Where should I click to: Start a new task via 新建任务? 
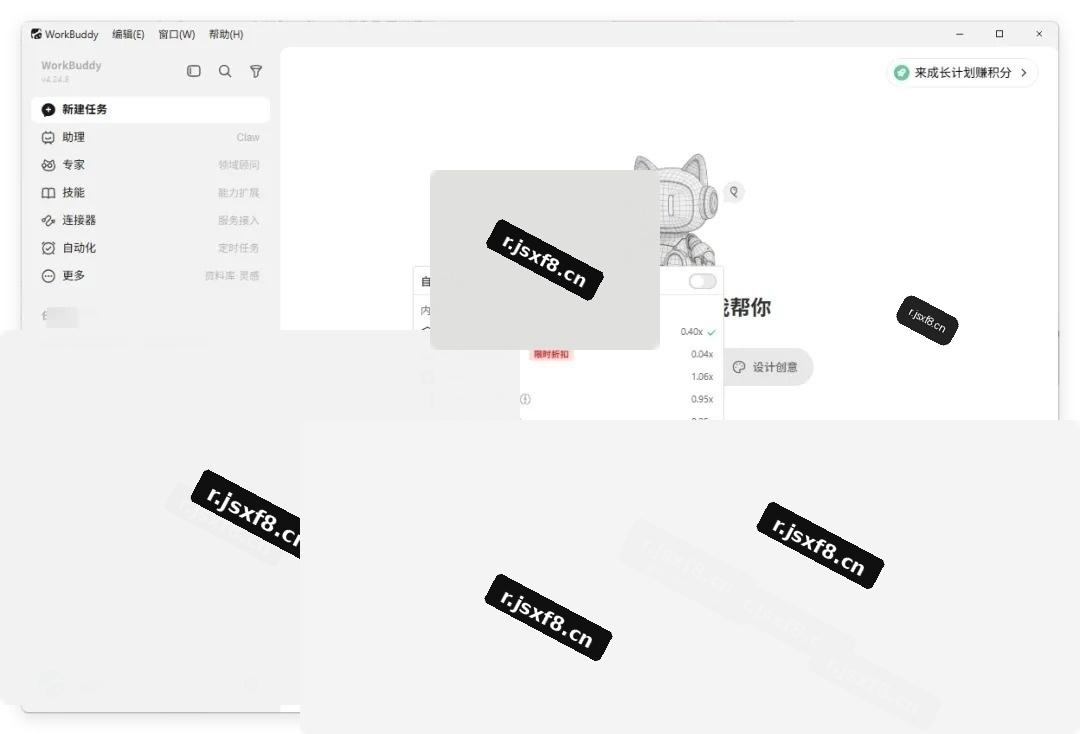[150, 109]
